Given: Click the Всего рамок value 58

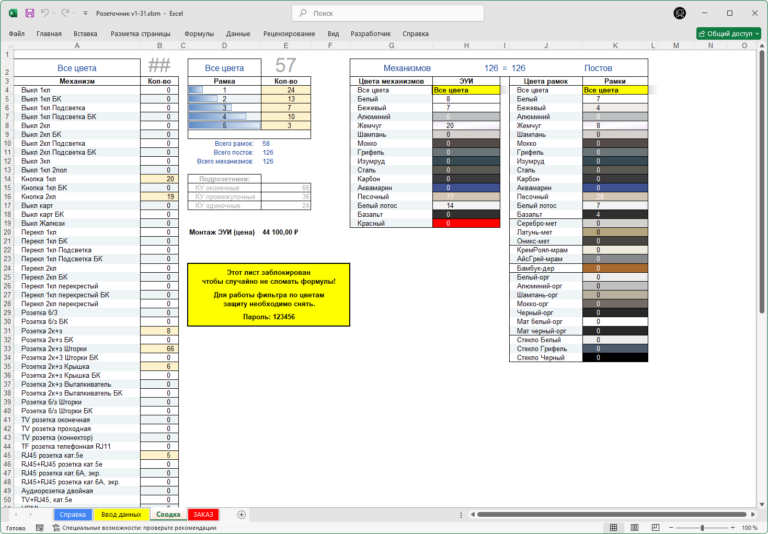Looking at the screenshot, I should pos(266,144).
